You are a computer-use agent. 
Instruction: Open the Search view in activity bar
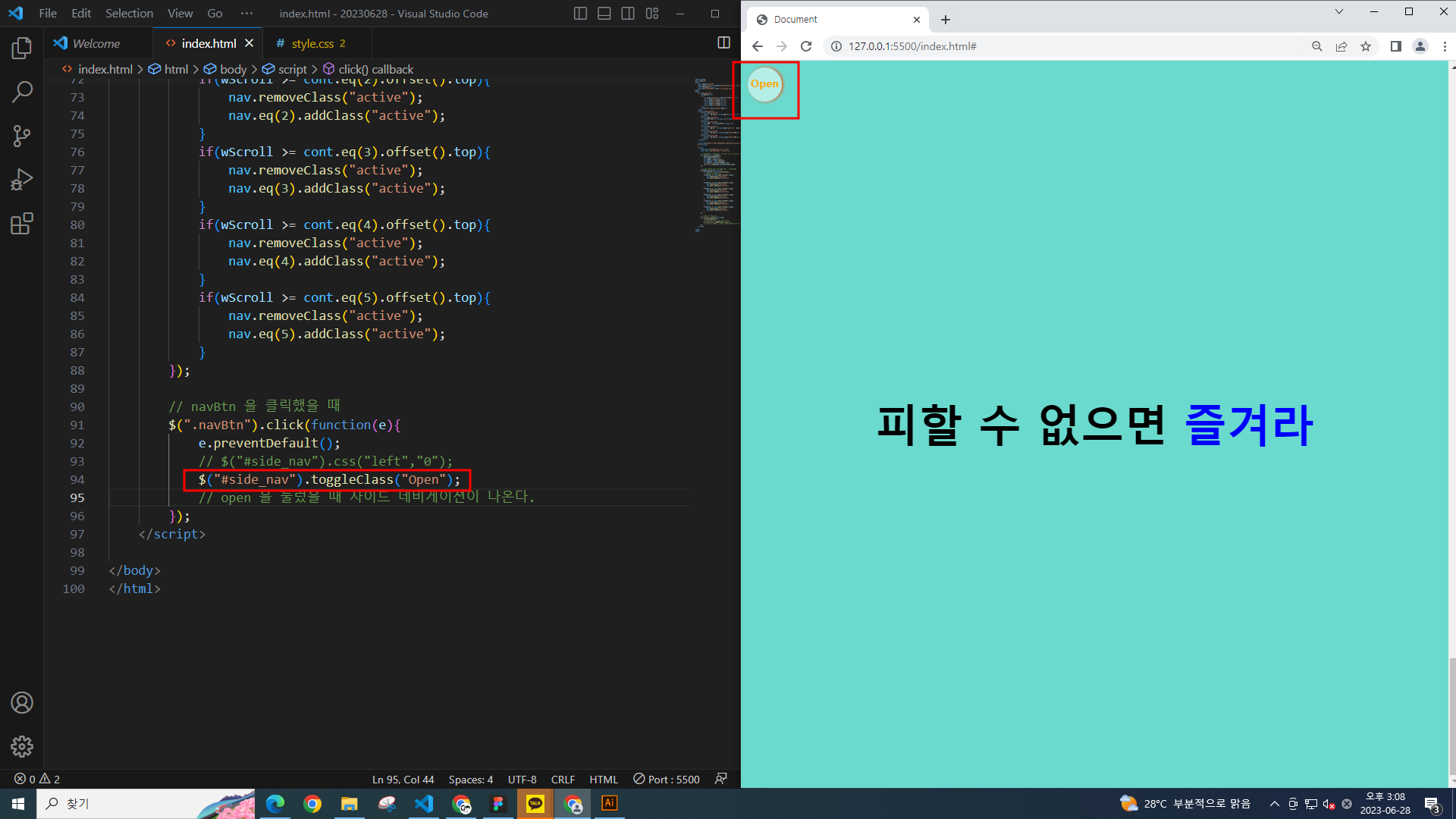click(x=22, y=93)
